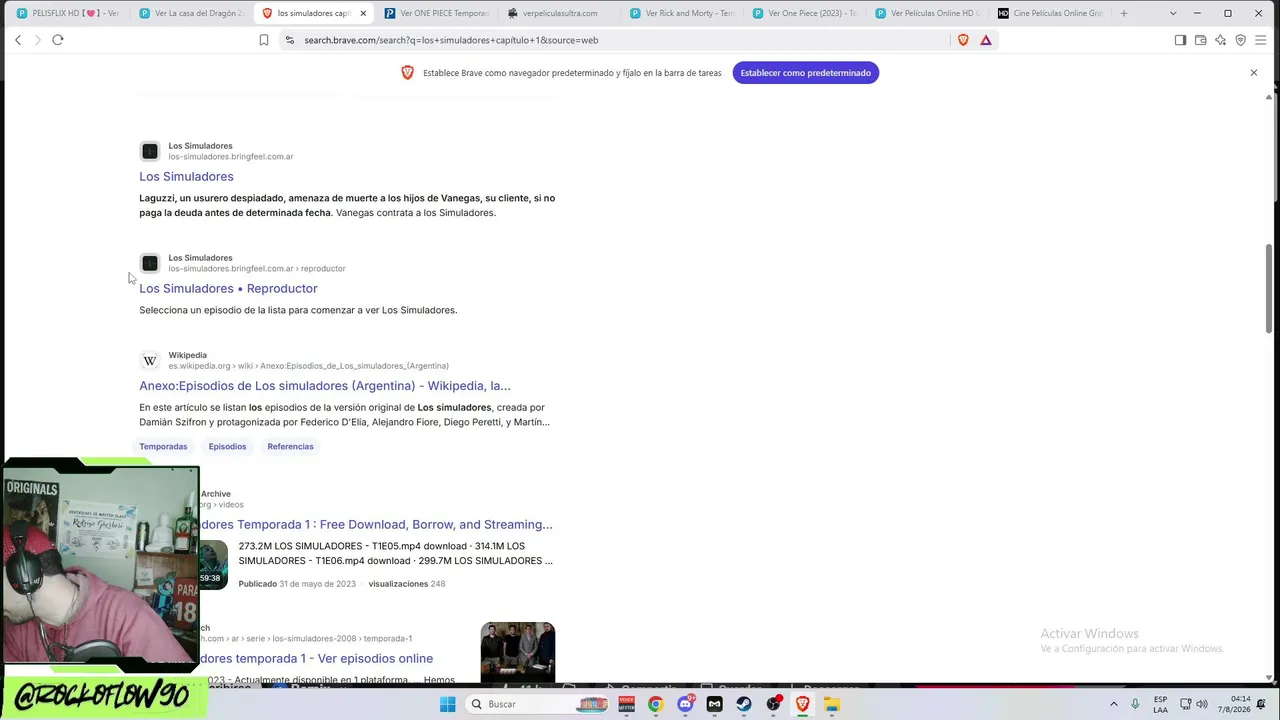Click favicon of the Reproductor result
The image size is (1280, 720).
(150, 264)
